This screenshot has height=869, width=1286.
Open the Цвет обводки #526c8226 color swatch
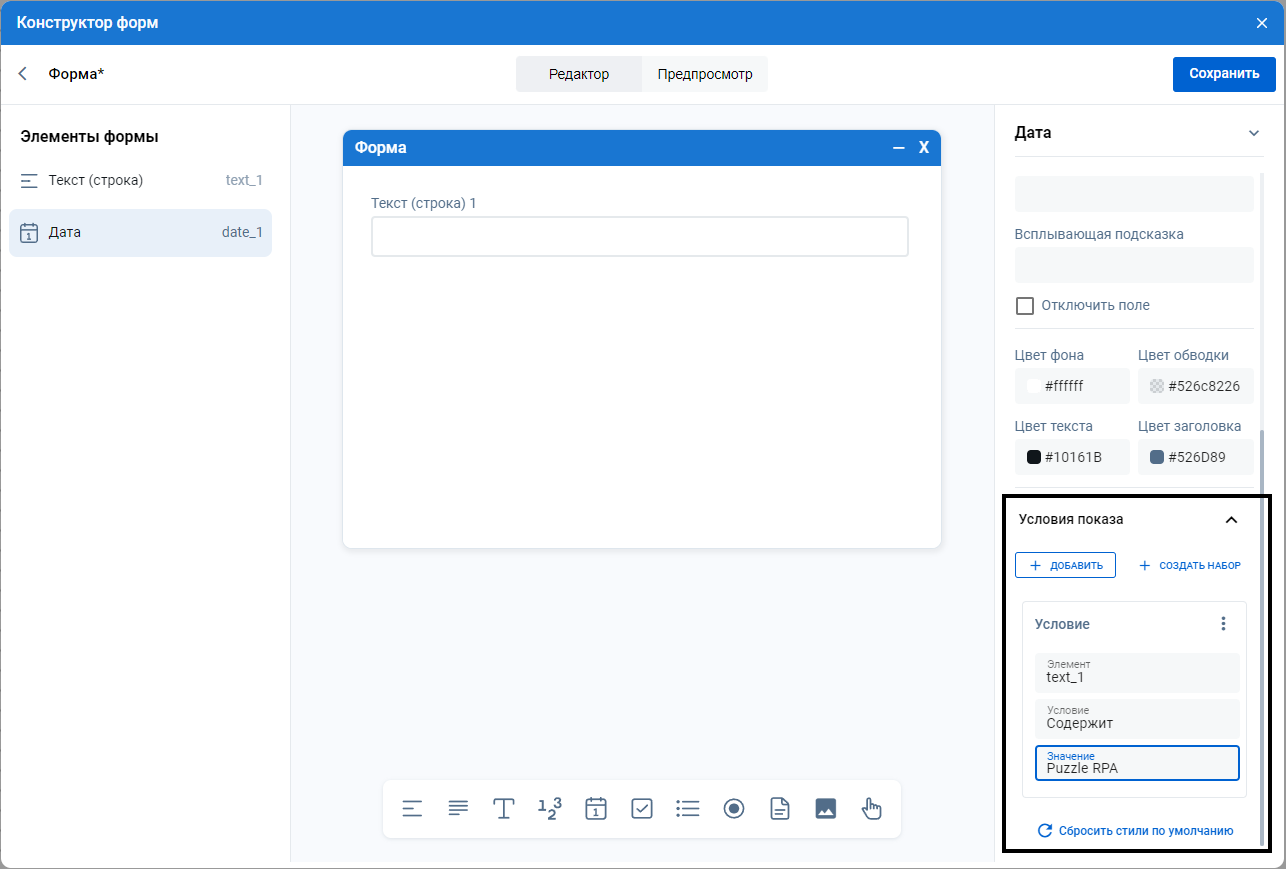(1196, 386)
